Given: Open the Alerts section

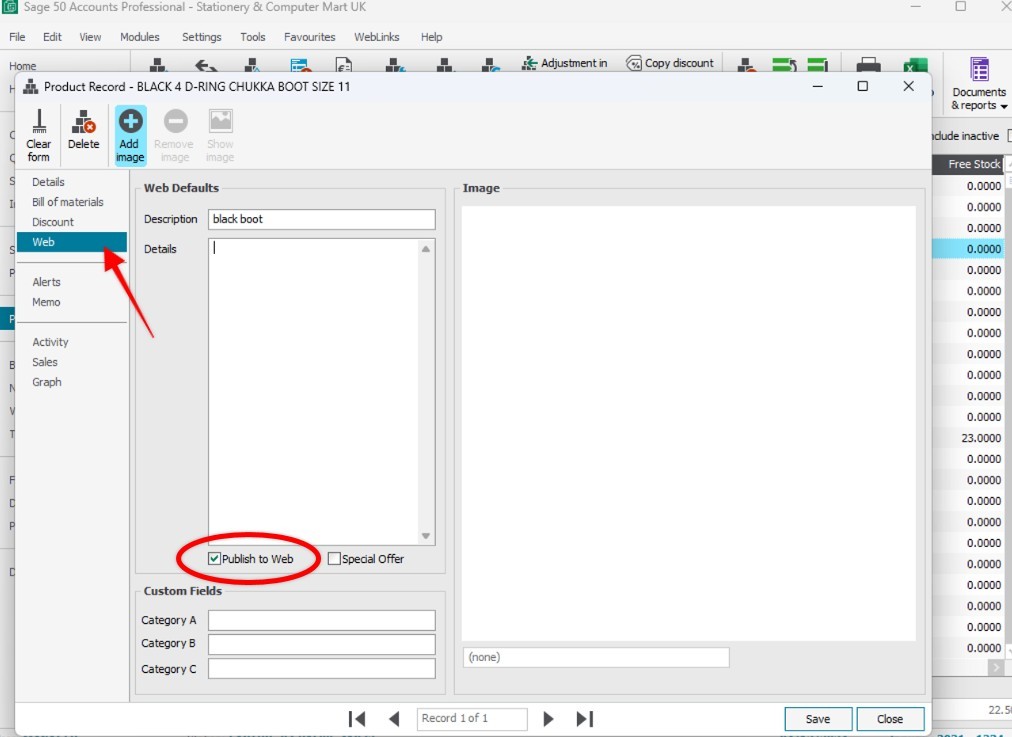Looking at the screenshot, I should point(46,282).
